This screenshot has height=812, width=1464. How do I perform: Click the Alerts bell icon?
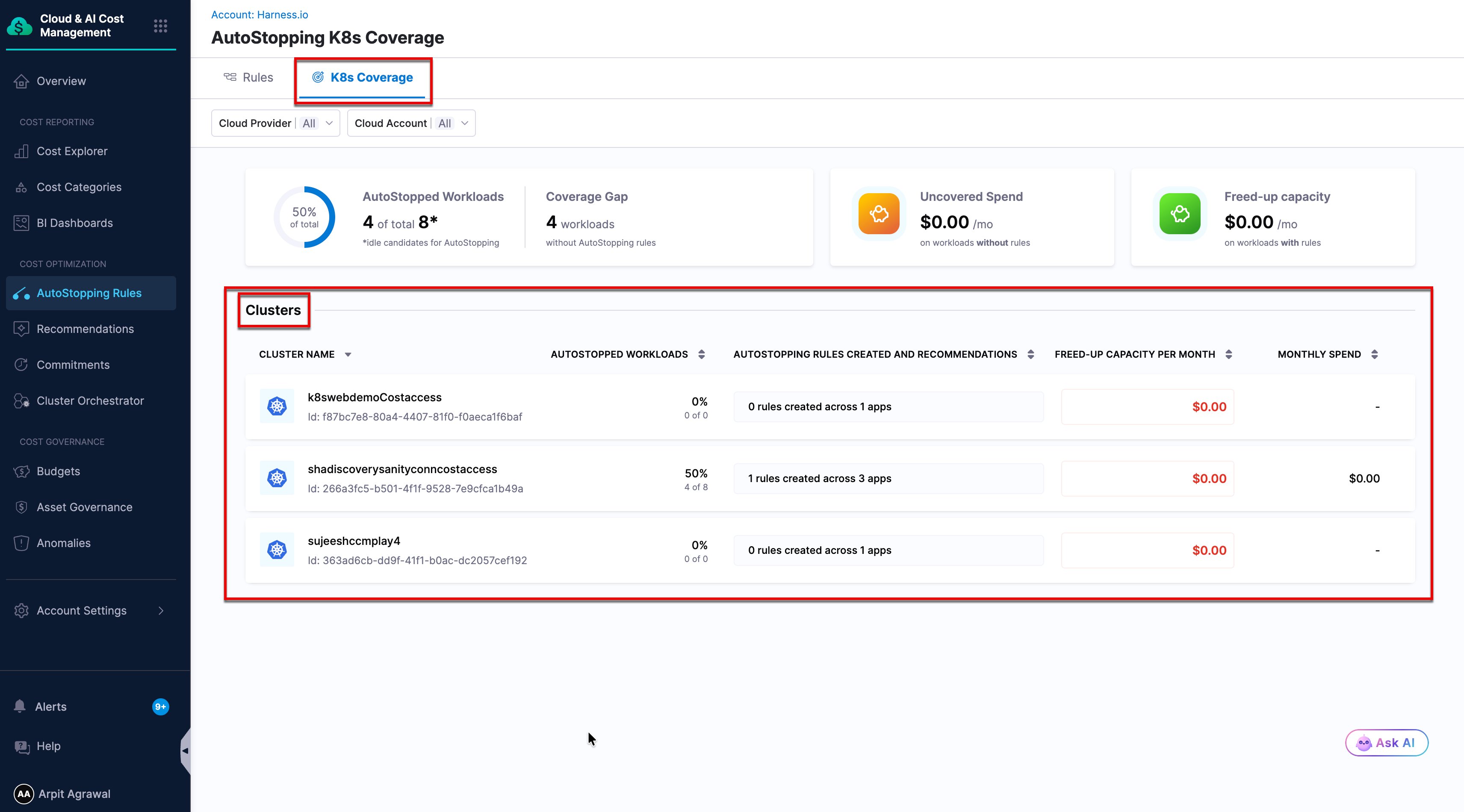click(x=20, y=706)
